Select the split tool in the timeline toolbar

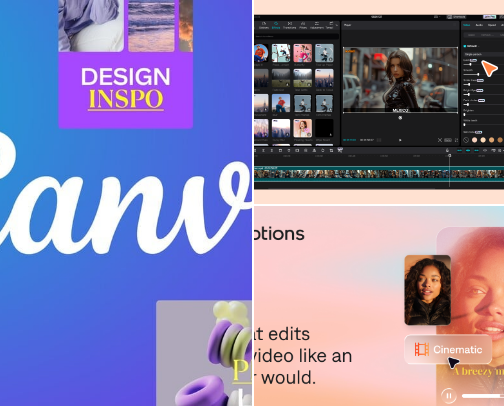tap(263, 151)
